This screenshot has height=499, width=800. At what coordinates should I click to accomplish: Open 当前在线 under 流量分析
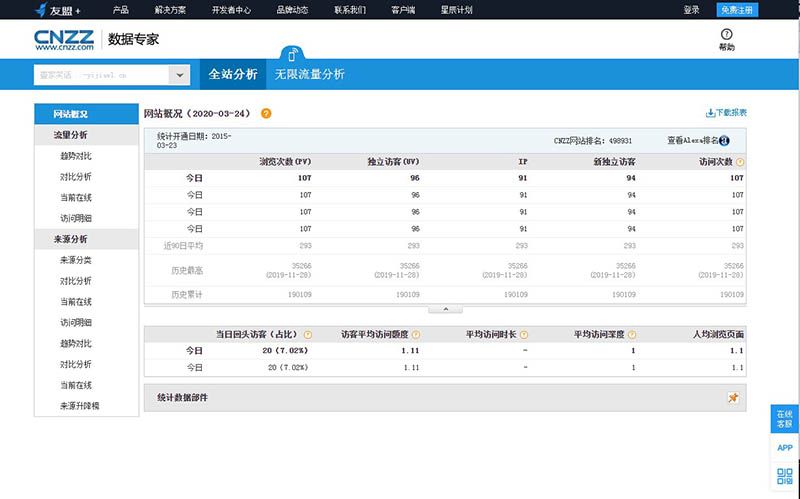[76, 198]
